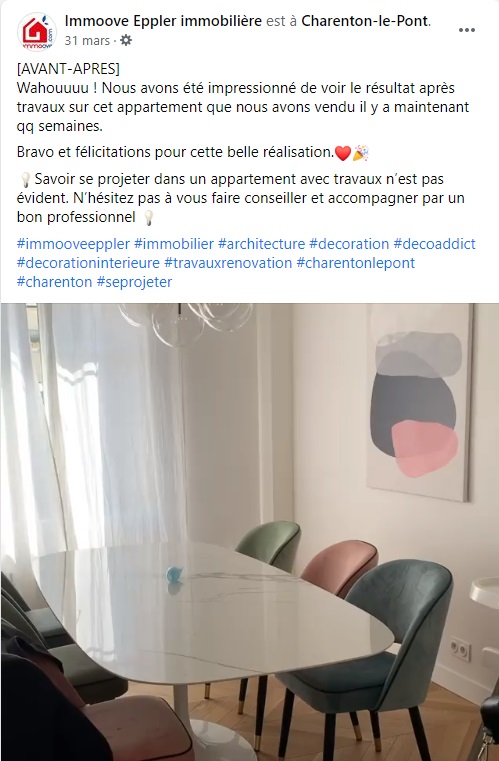Follow the #architecture hashtag
The width and height of the screenshot is (499, 761).
[x=262, y=244]
